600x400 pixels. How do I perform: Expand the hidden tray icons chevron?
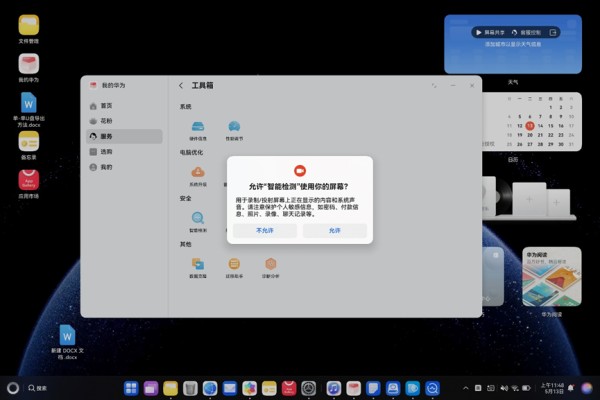tap(466, 388)
